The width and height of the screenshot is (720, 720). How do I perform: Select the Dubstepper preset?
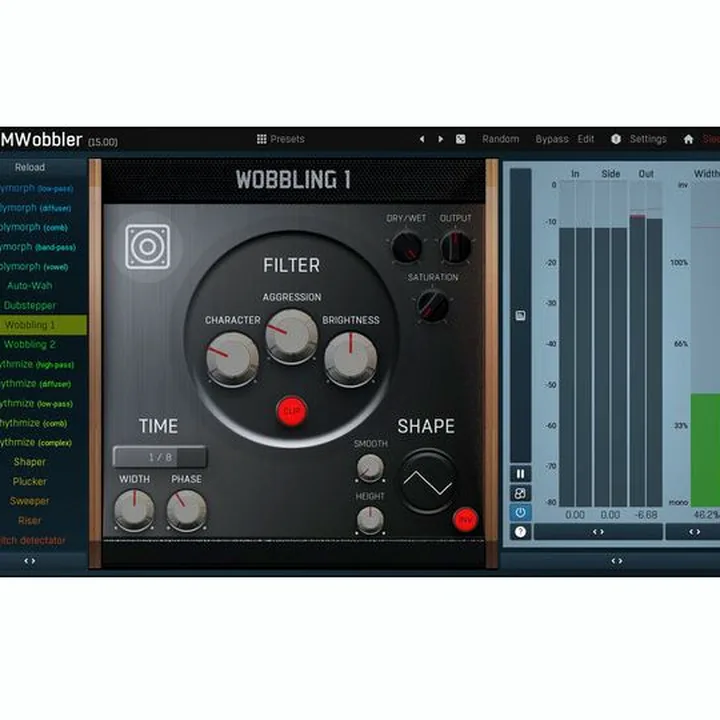(30, 305)
